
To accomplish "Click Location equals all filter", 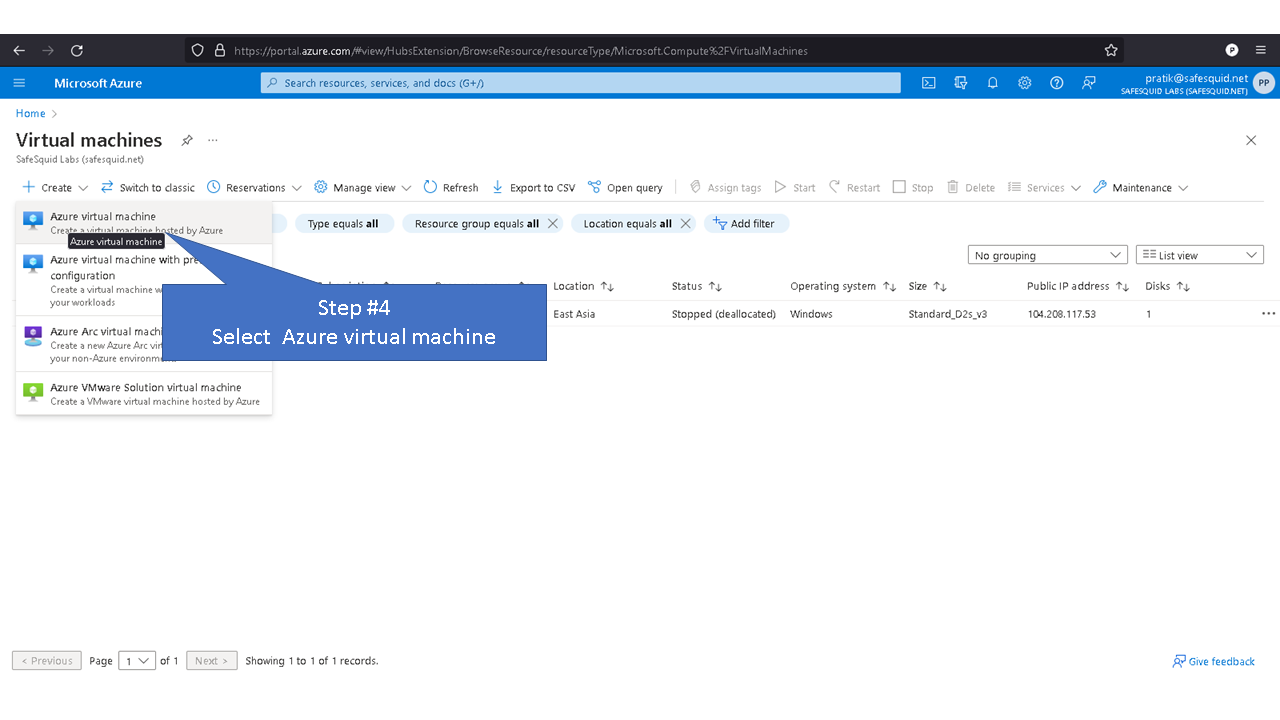I will click(x=627, y=224).
